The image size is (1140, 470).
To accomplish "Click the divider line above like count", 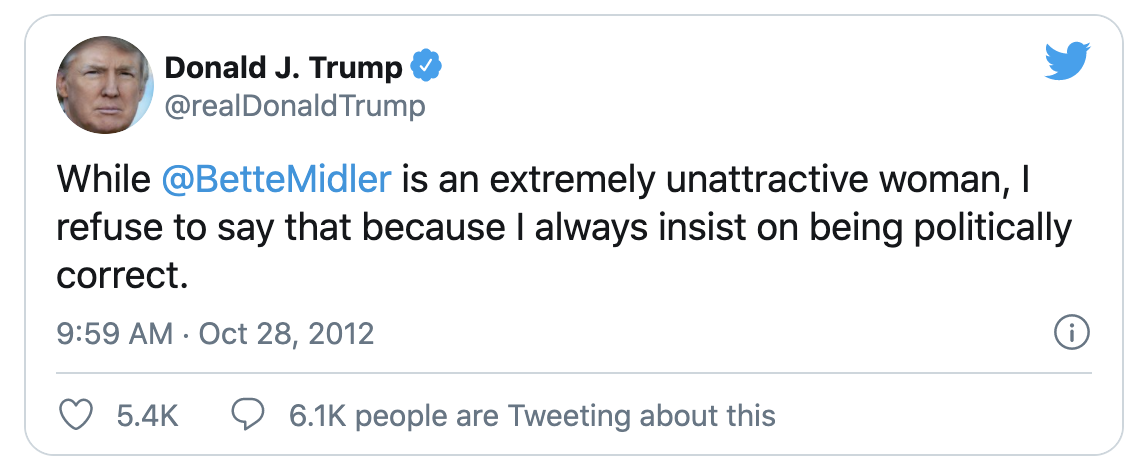I will pyautogui.click(x=574, y=373).
